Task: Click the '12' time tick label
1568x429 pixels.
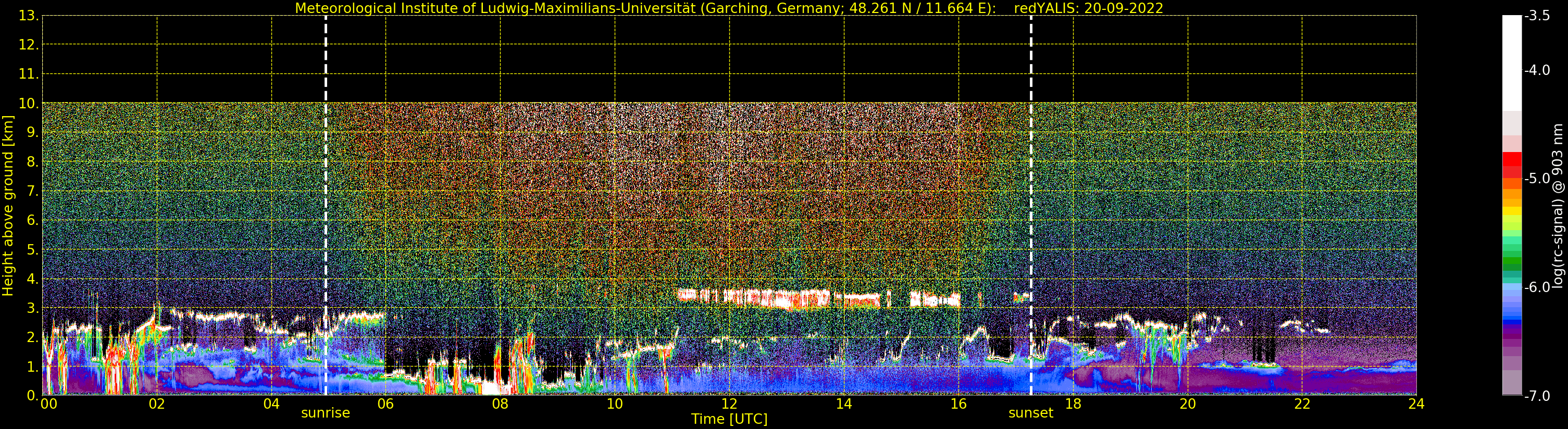Action: (x=729, y=404)
